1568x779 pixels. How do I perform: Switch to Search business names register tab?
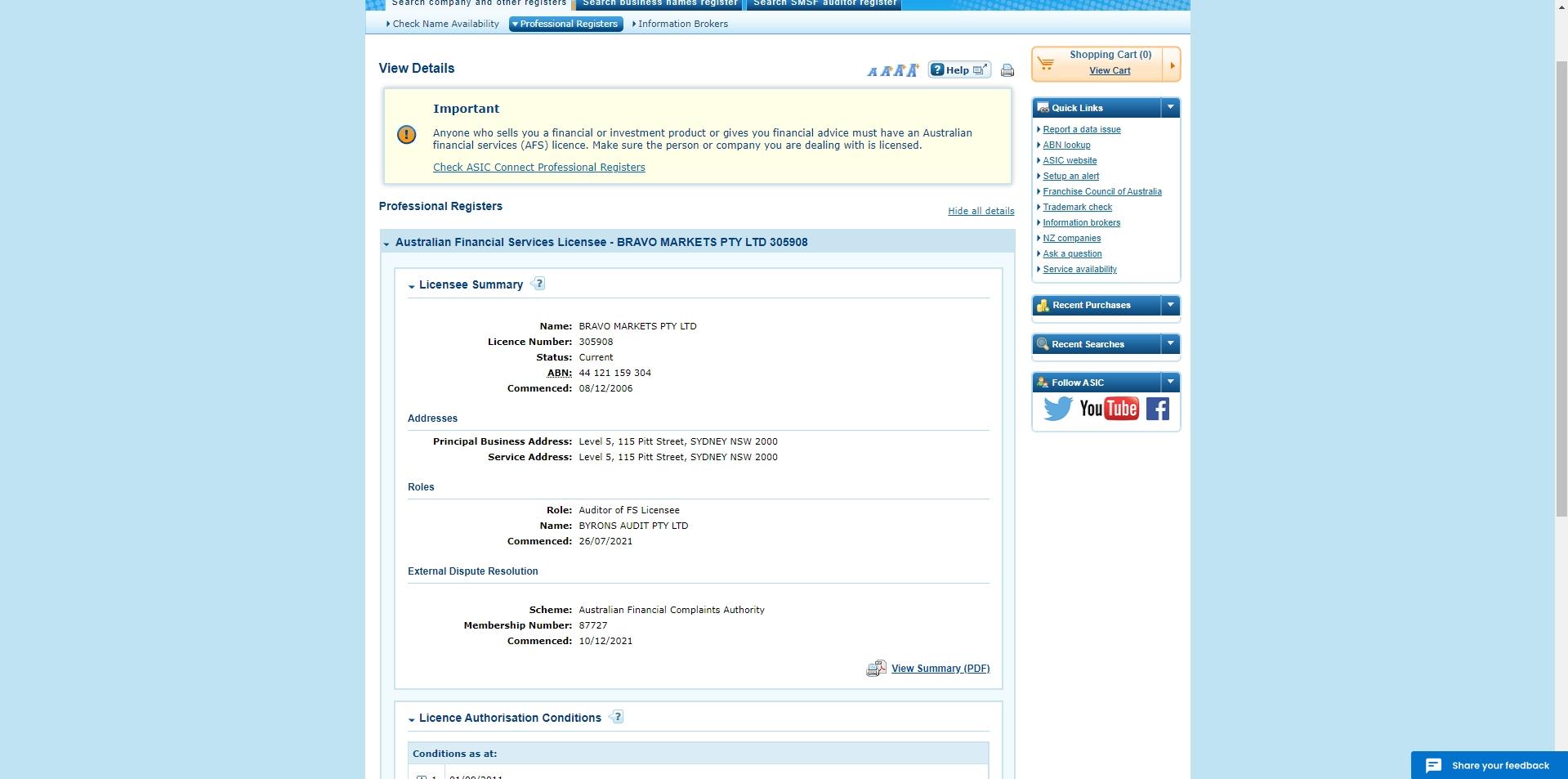[659, 4]
